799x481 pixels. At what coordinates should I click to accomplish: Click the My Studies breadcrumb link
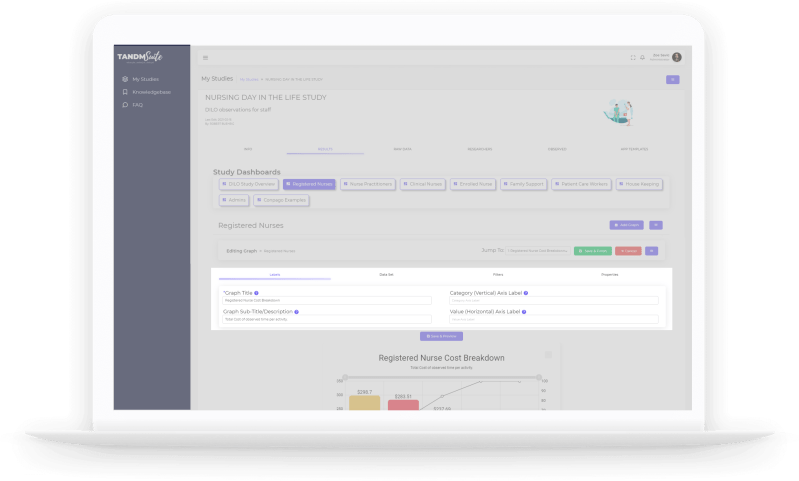(249, 79)
